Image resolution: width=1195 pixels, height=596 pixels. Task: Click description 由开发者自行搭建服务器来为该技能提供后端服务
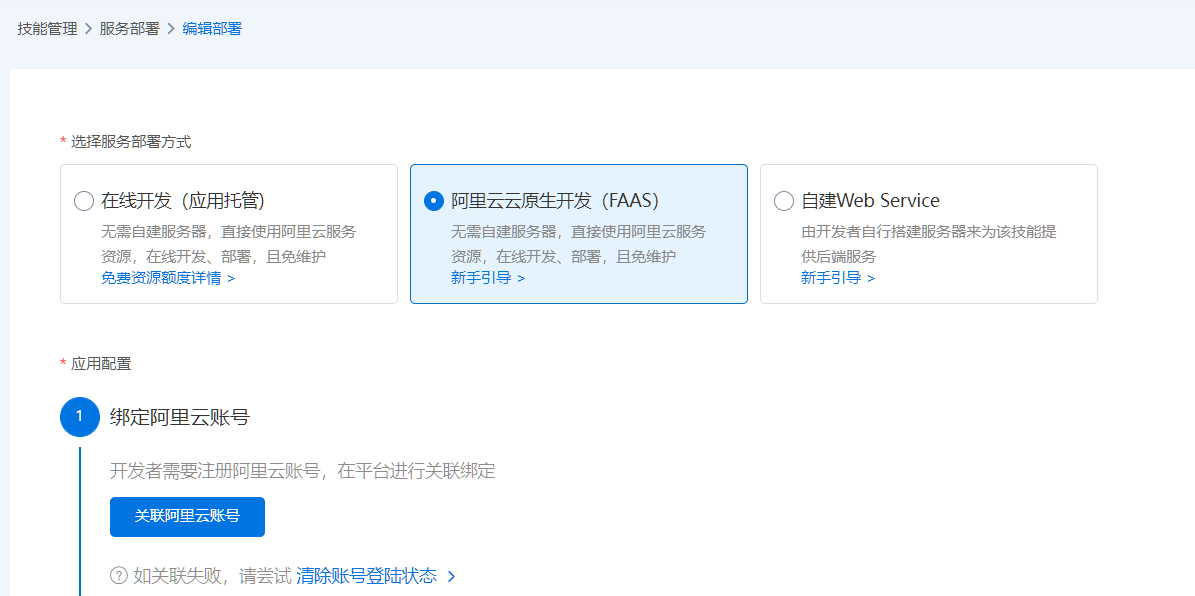(928, 244)
